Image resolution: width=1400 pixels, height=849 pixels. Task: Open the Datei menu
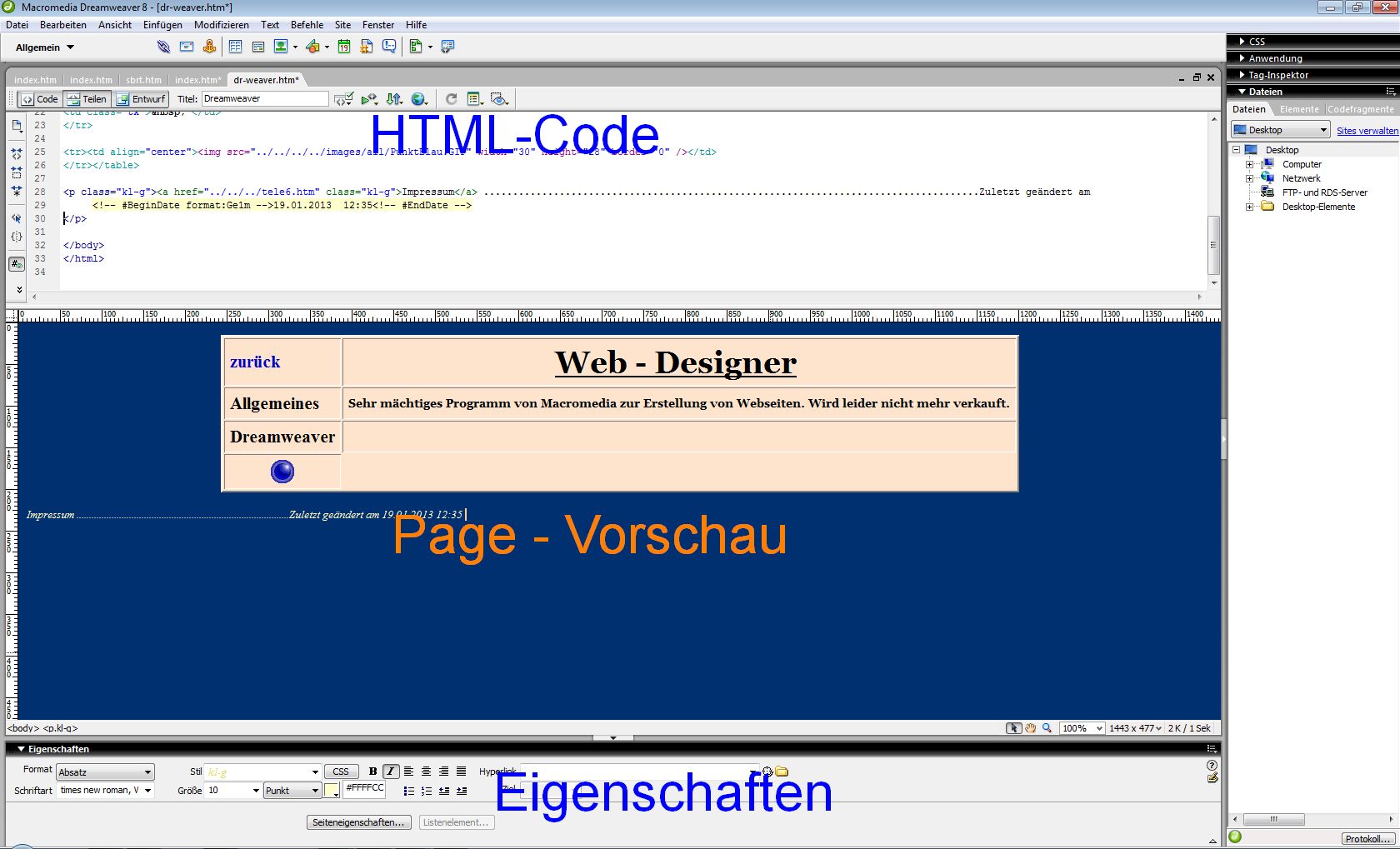[x=17, y=25]
